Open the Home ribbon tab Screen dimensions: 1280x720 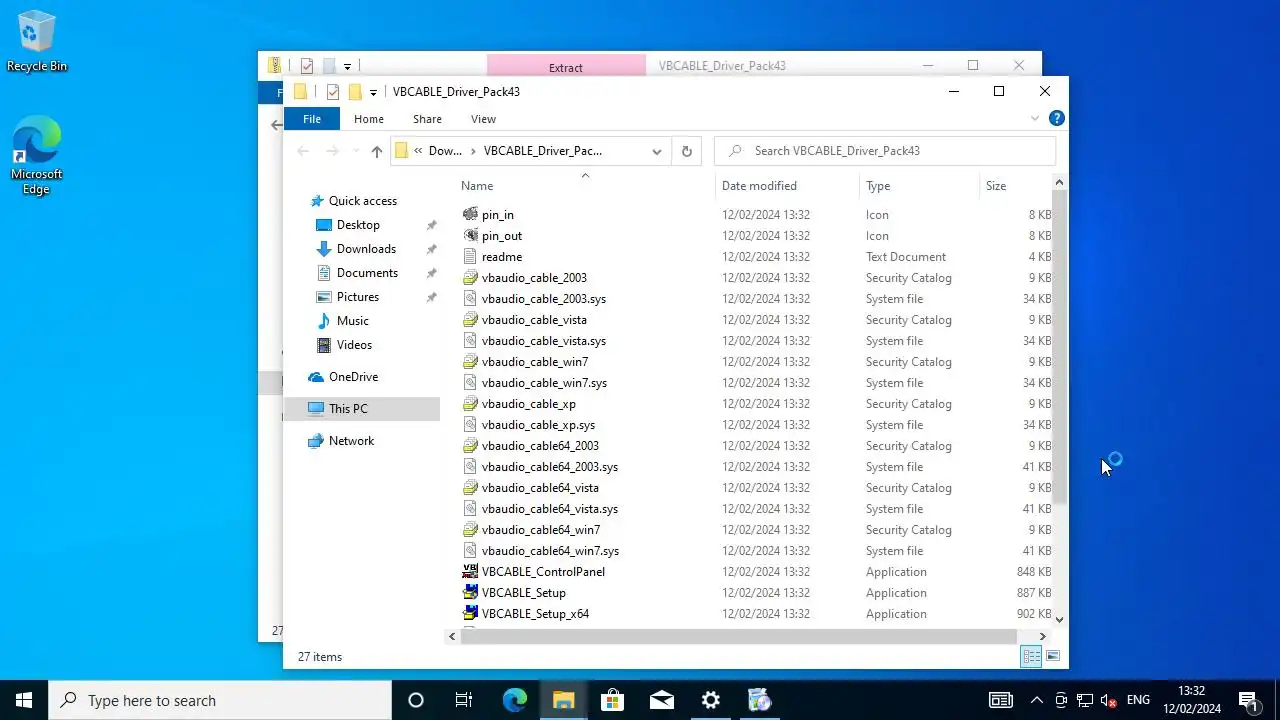[369, 119]
